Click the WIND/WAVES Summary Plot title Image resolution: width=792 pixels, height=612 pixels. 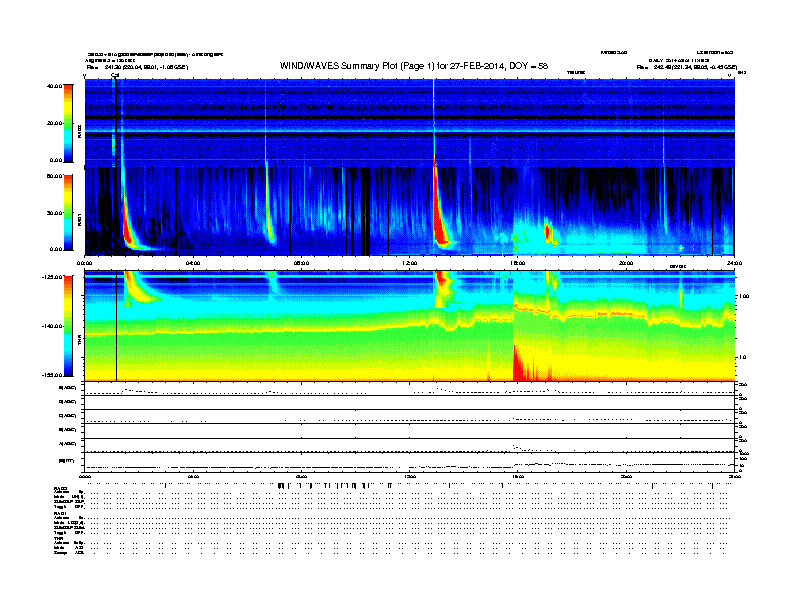click(x=414, y=66)
